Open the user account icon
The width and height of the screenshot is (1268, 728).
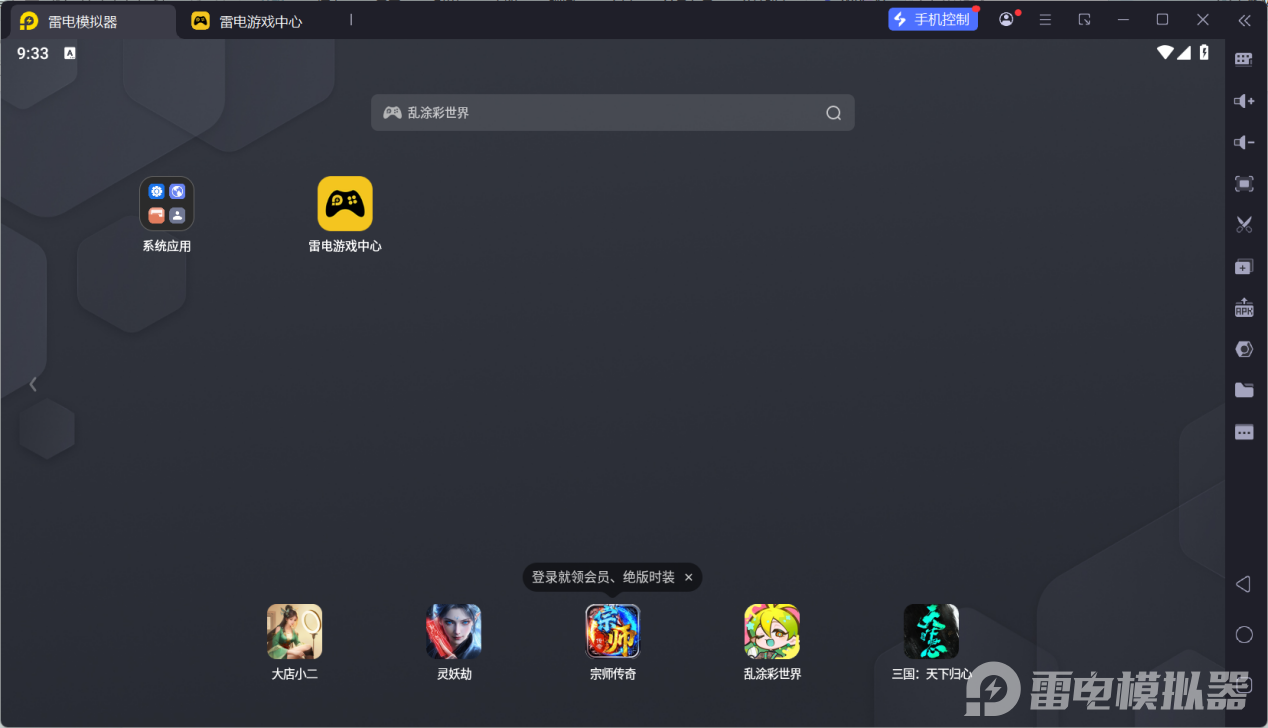(x=1006, y=20)
